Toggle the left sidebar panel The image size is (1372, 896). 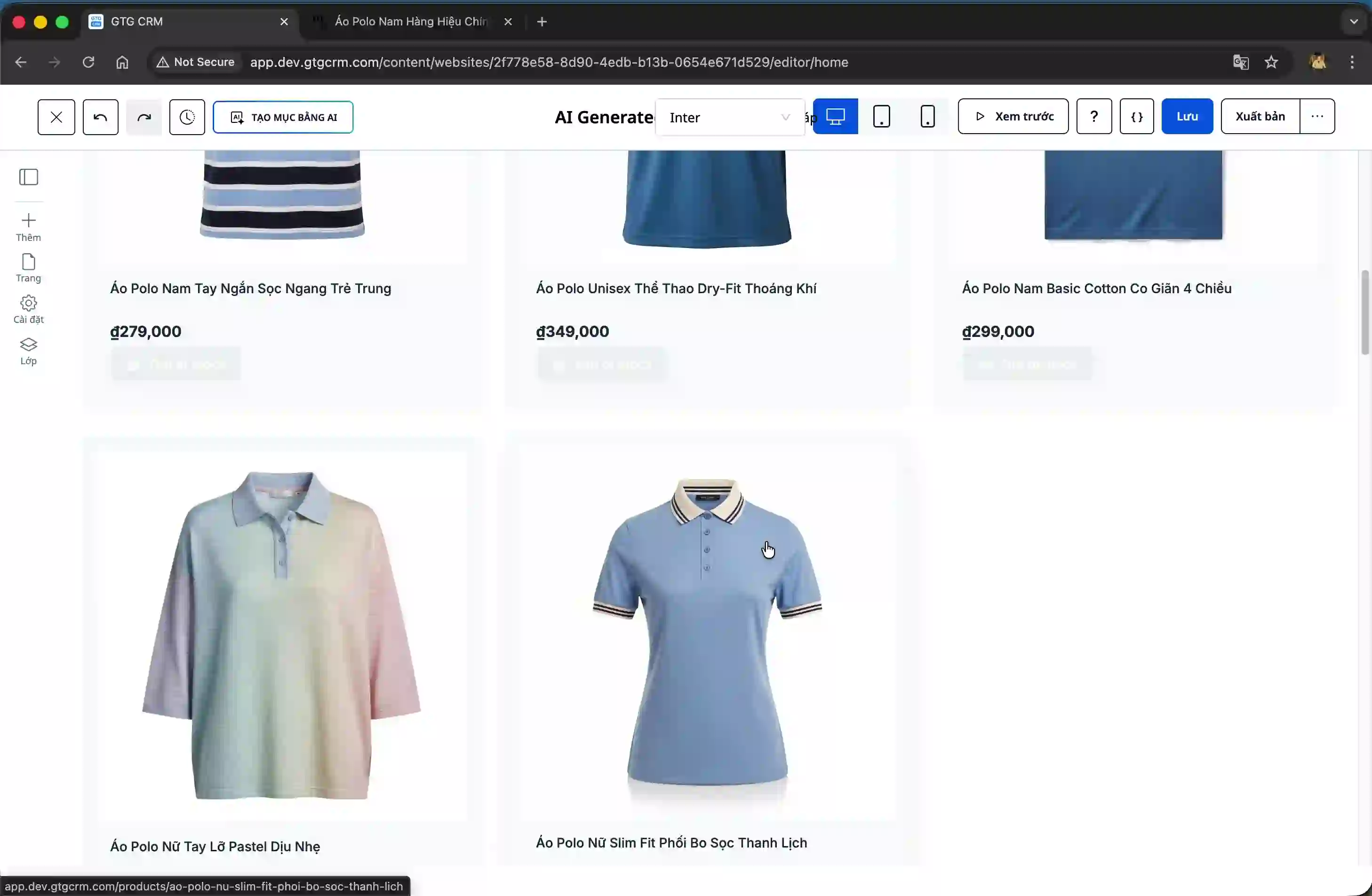[28, 177]
